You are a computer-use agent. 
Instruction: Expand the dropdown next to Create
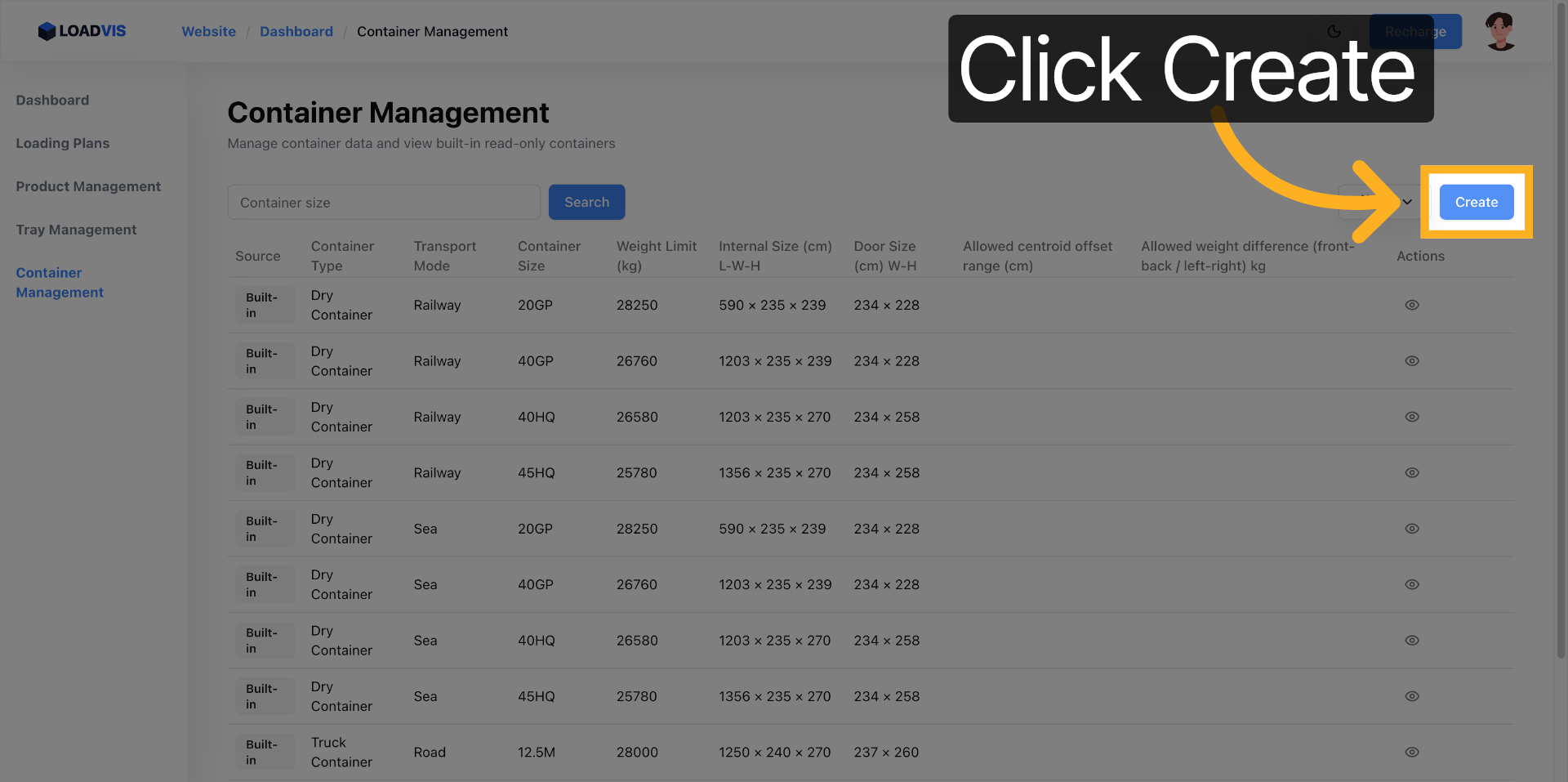tap(1406, 202)
